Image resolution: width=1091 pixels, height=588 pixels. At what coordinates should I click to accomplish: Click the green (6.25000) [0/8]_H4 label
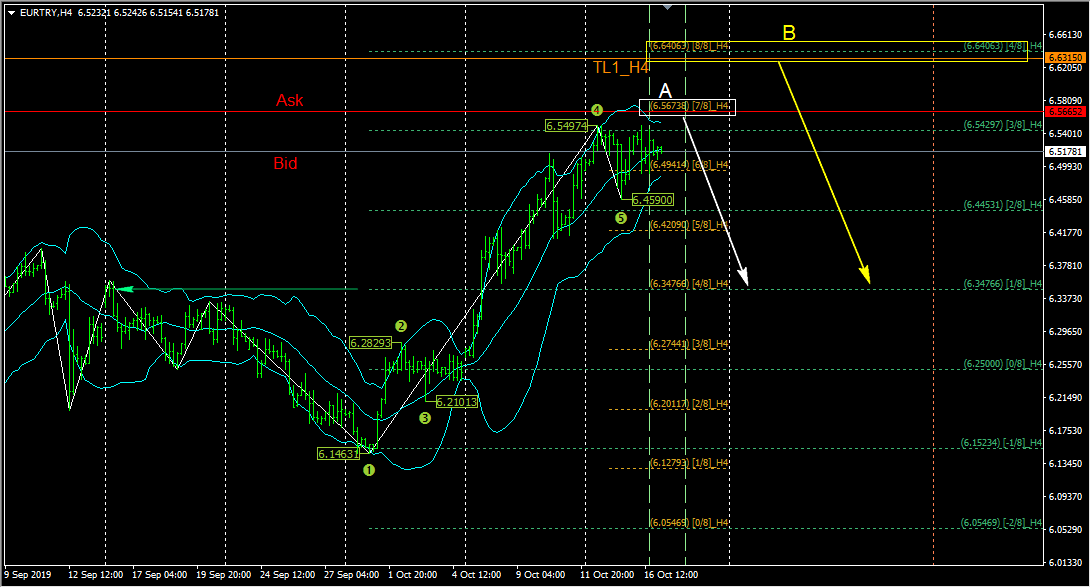(x=1003, y=364)
